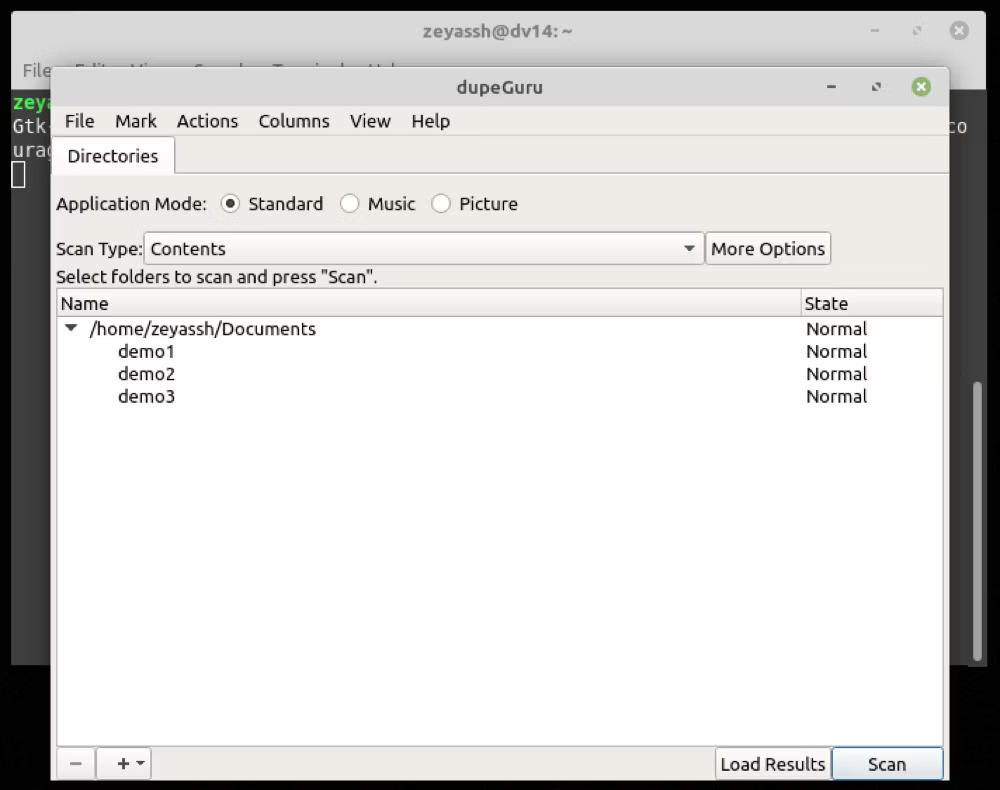Image resolution: width=1000 pixels, height=790 pixels.
Task: Select Standard application mode
Action: click(x=231, y=204)
